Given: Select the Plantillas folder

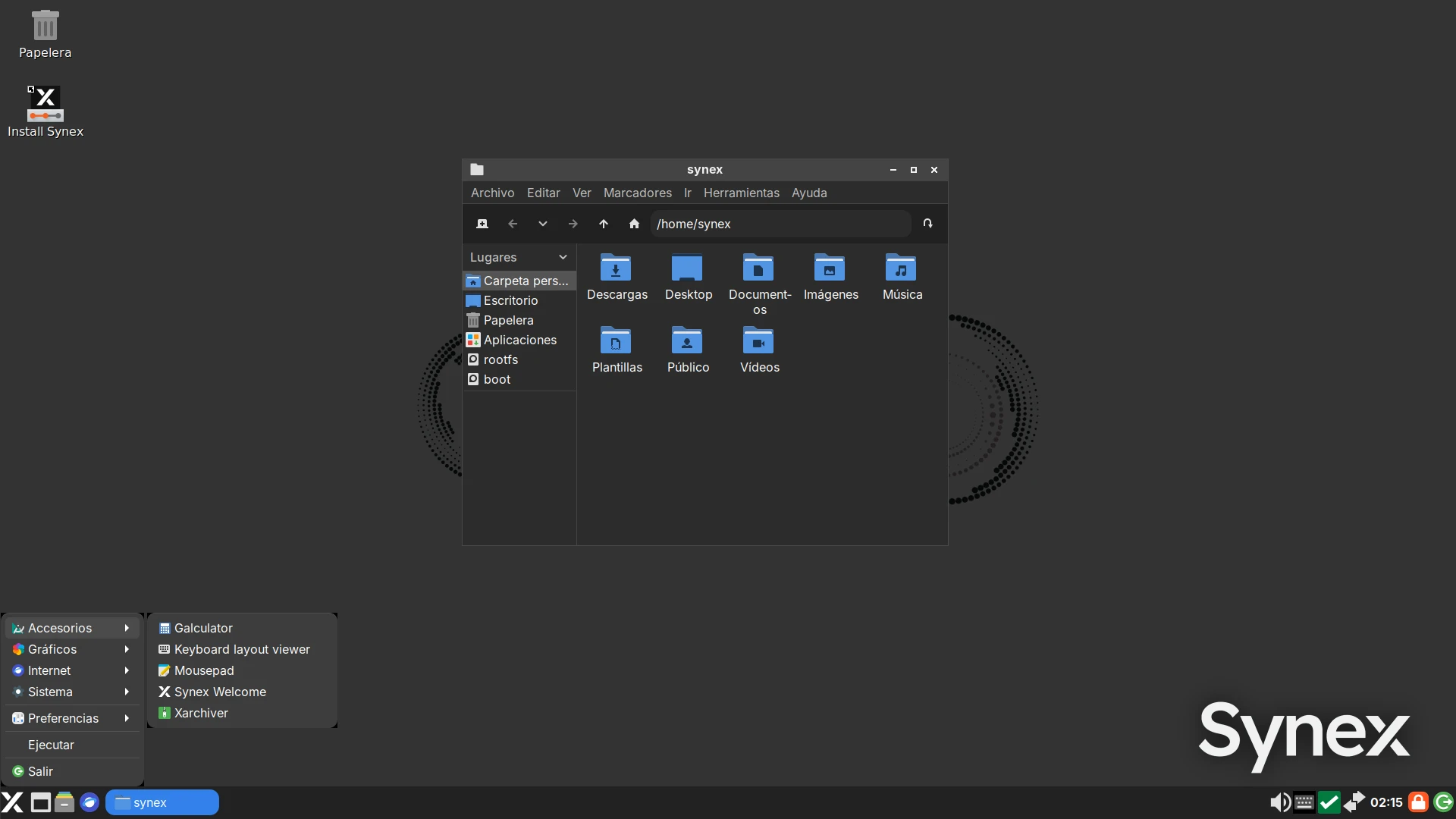Looking at the screenshot, I should pos(617,350).
